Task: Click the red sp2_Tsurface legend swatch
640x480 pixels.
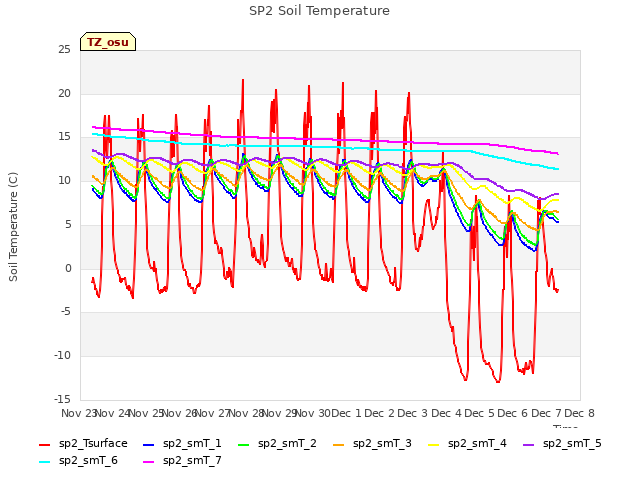Action: tap(44, 444)
